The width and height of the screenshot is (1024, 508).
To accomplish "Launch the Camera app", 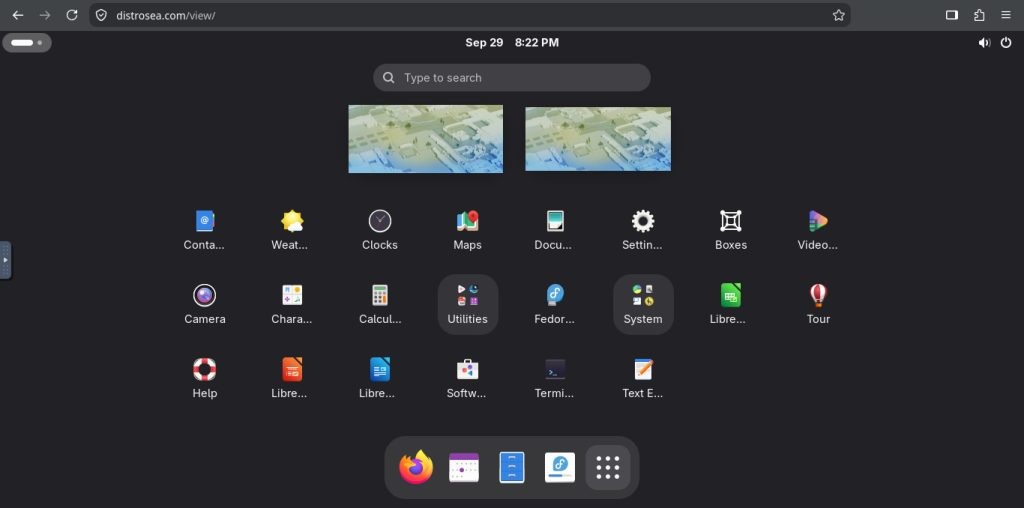I will [x=204, y=304].
